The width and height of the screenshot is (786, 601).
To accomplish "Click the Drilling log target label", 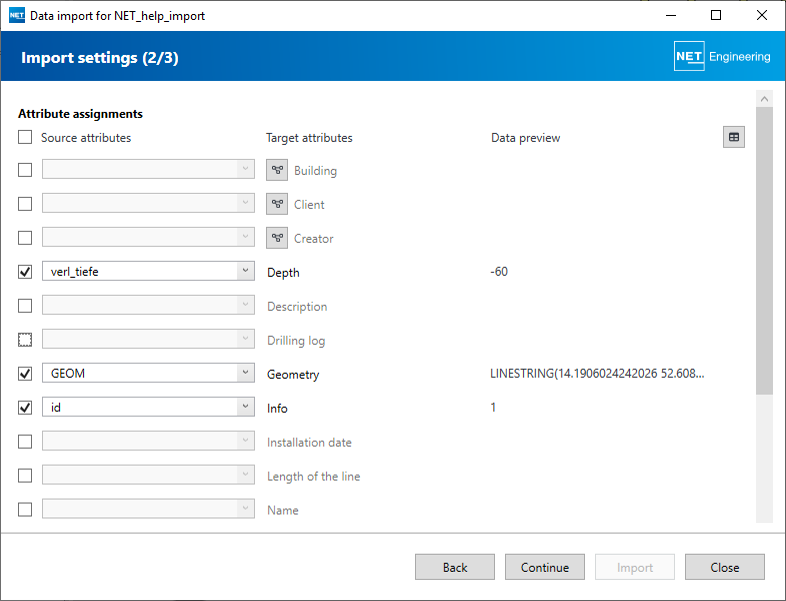I will tap(296, 341).
